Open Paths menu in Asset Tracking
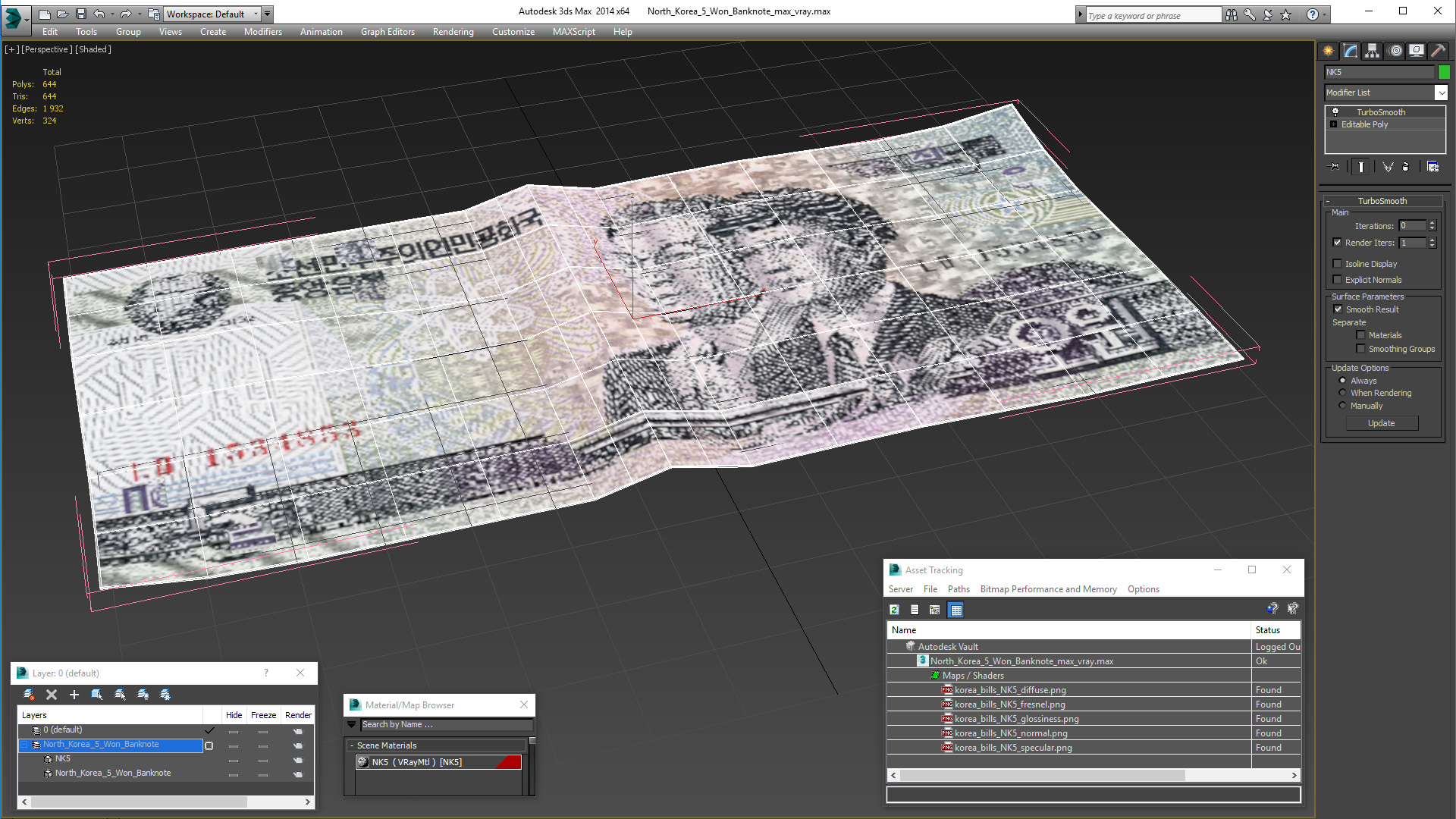 click(959, 589)
